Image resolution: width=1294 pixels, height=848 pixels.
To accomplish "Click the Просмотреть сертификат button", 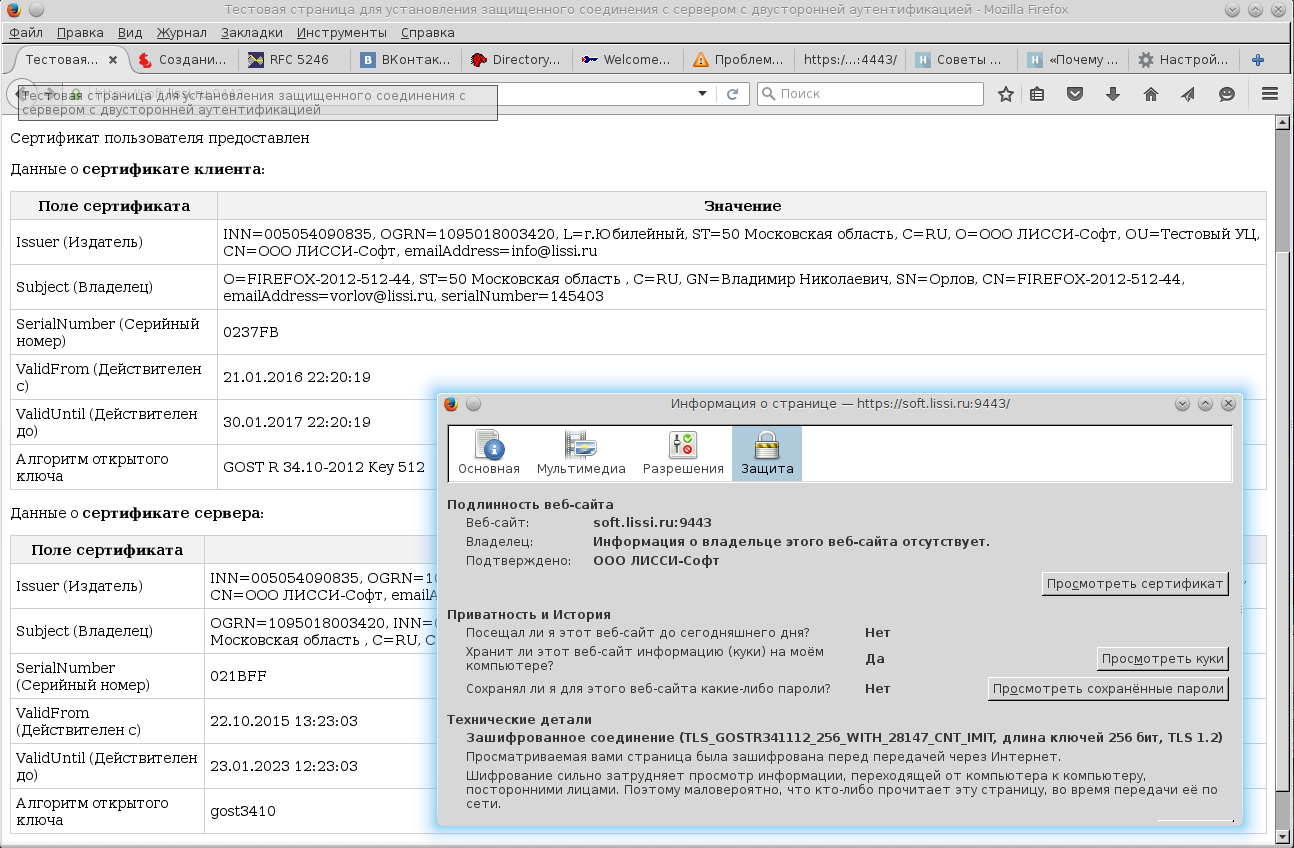I will point(1135,584).
